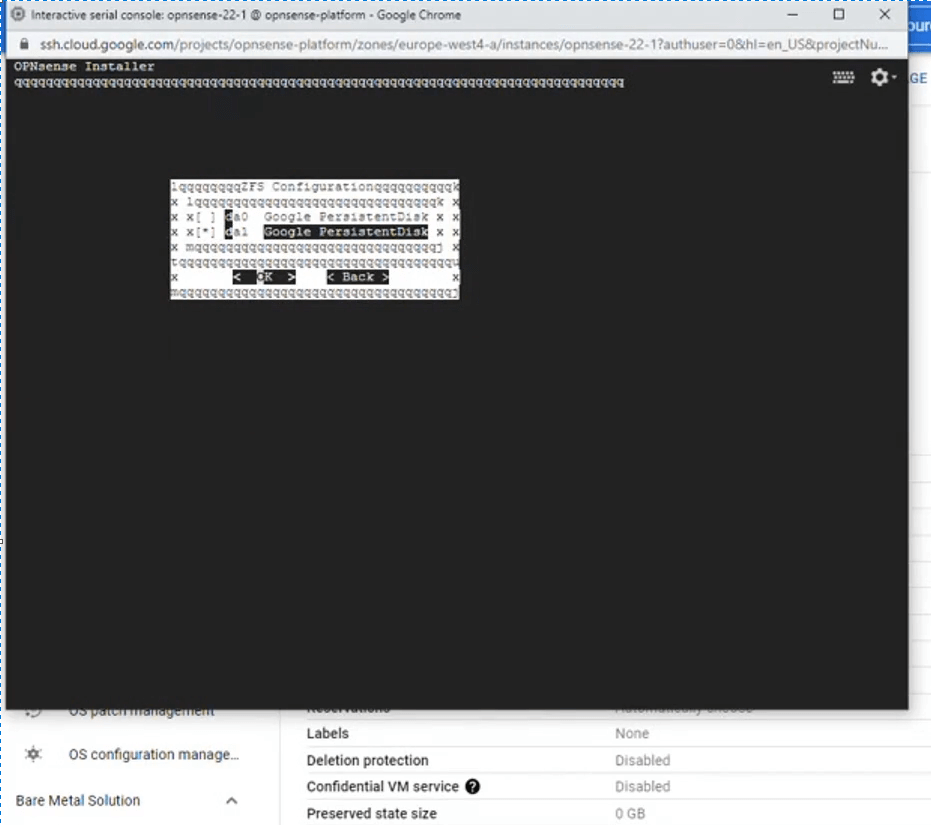This screenshot has width=931, height=825.
Task: Click the Deletion protection row label
Action: [367, 760]
